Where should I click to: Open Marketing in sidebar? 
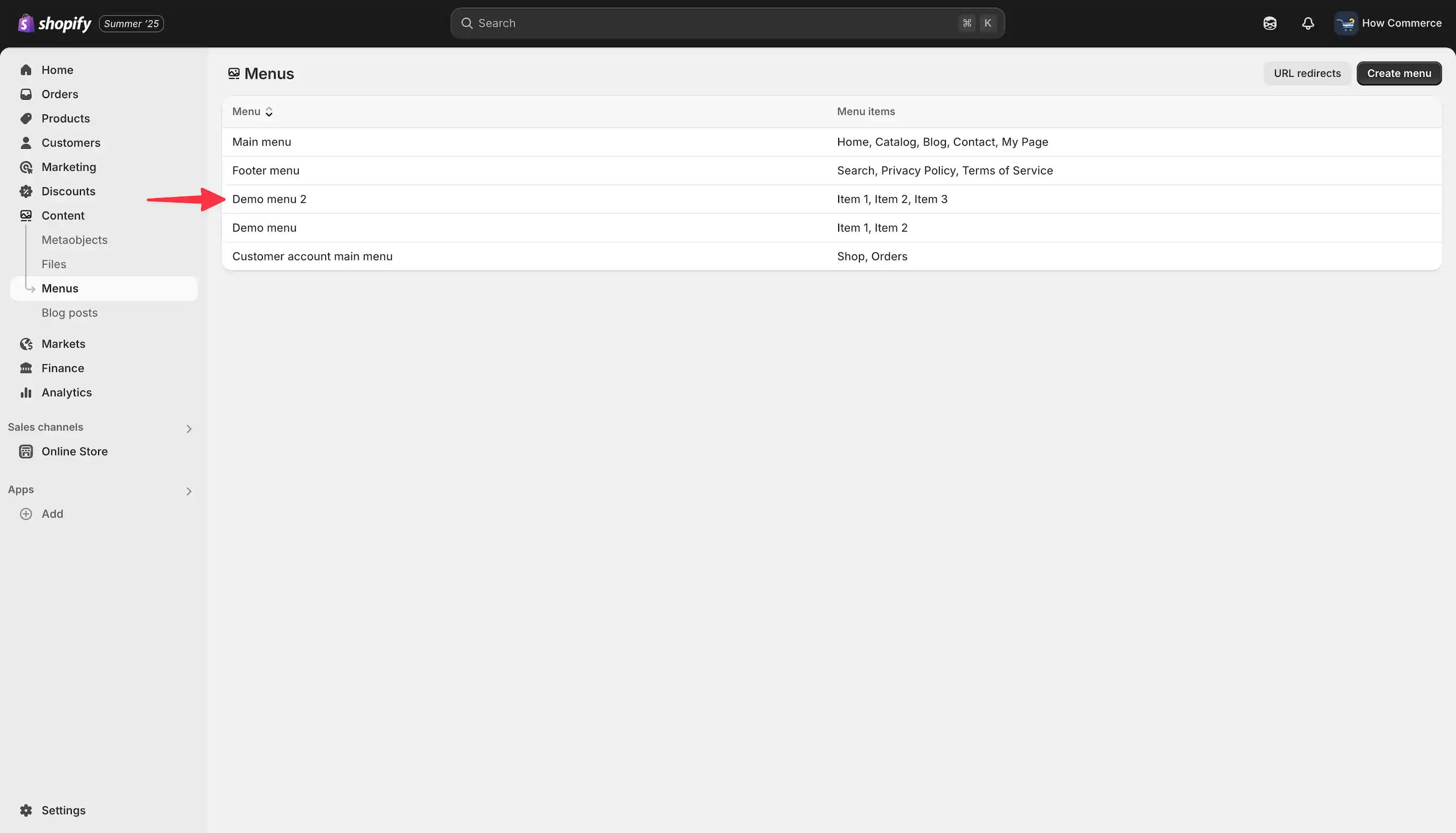pyautogui.click(x=104, y=167)
